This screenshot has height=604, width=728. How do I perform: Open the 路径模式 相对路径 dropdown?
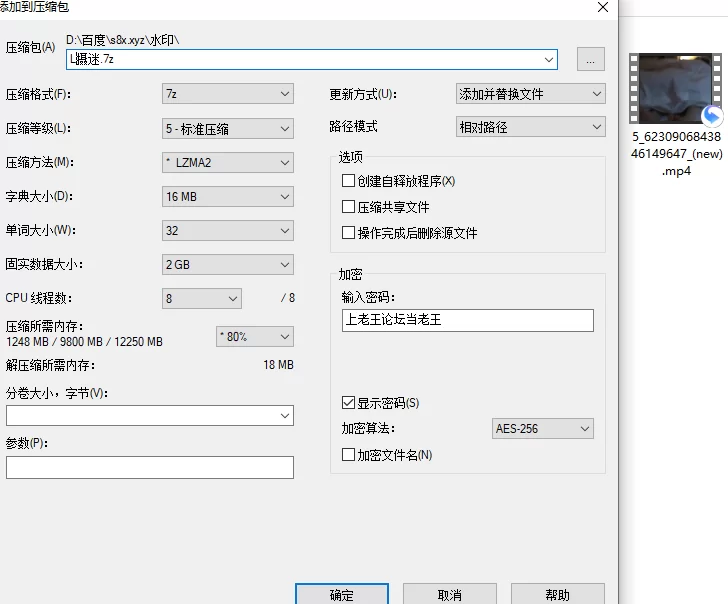(x=531, y=127)
